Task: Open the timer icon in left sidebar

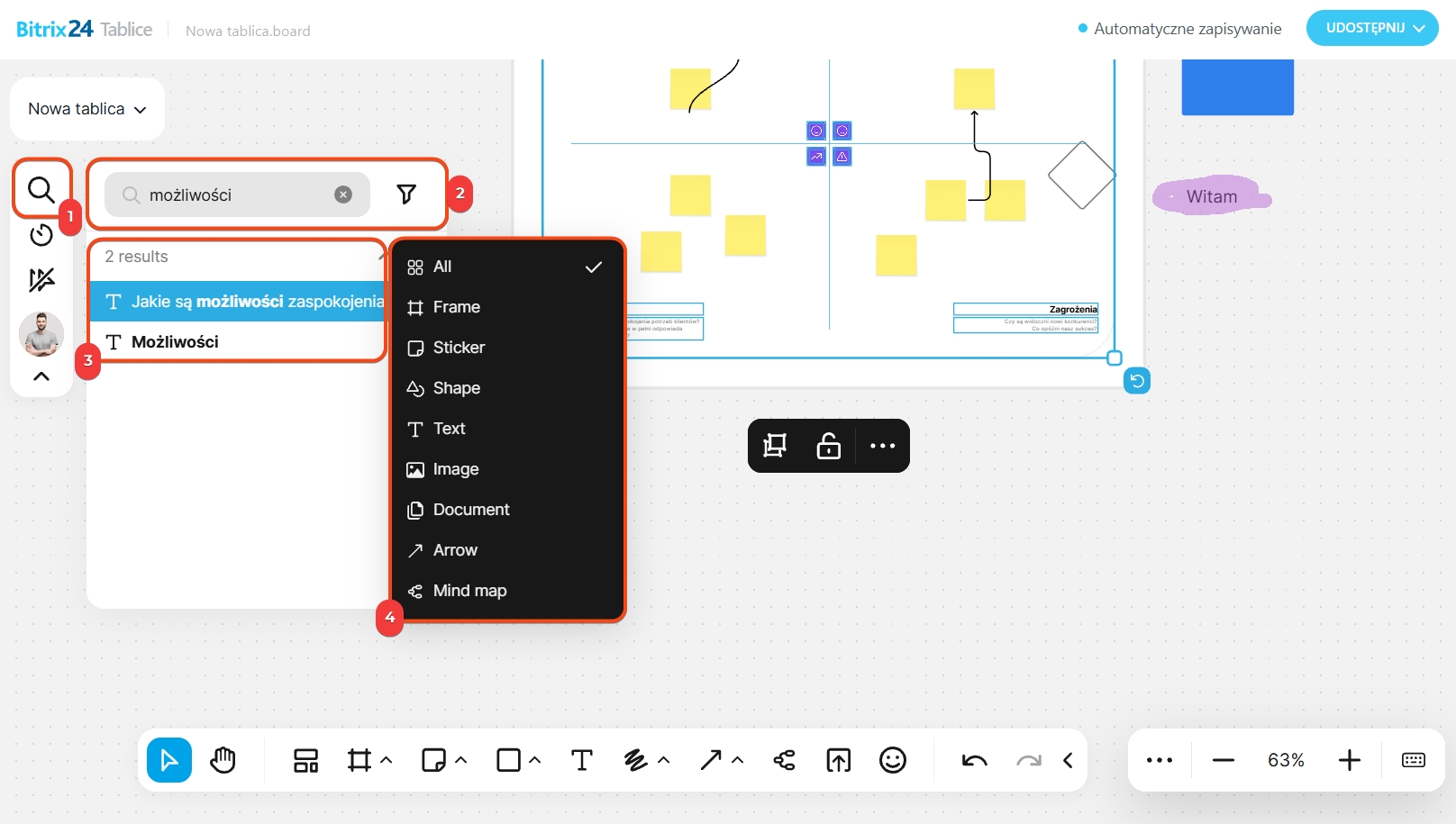Action: pos(41,235)
